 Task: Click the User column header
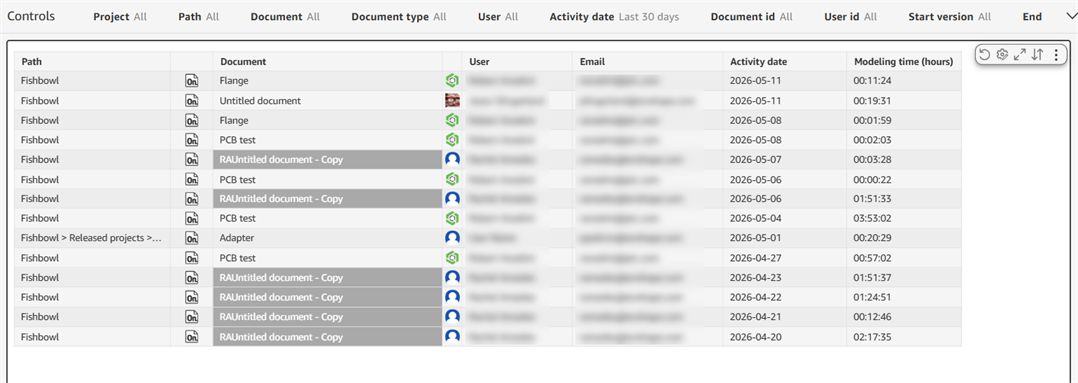[517, 61]
